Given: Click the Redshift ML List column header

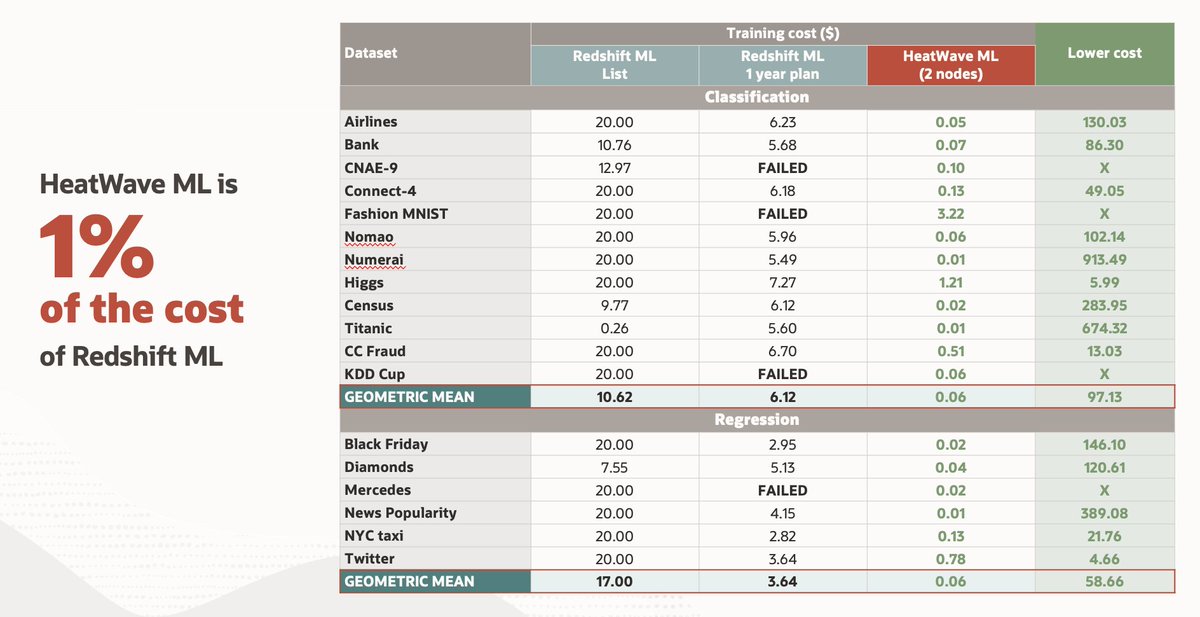Looking at the screenshot, I should (x=614, y=65).
